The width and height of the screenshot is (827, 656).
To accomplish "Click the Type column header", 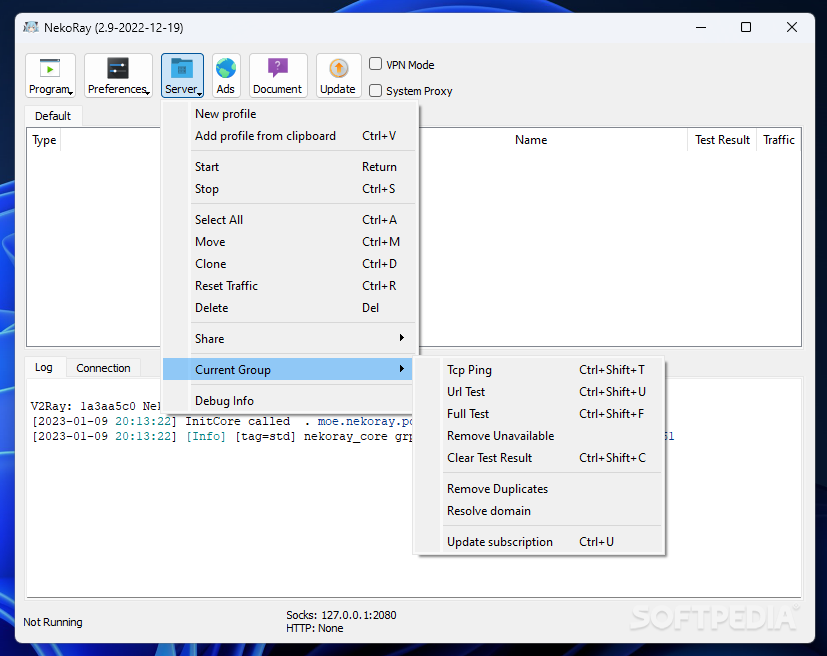I will pos(44,140).
